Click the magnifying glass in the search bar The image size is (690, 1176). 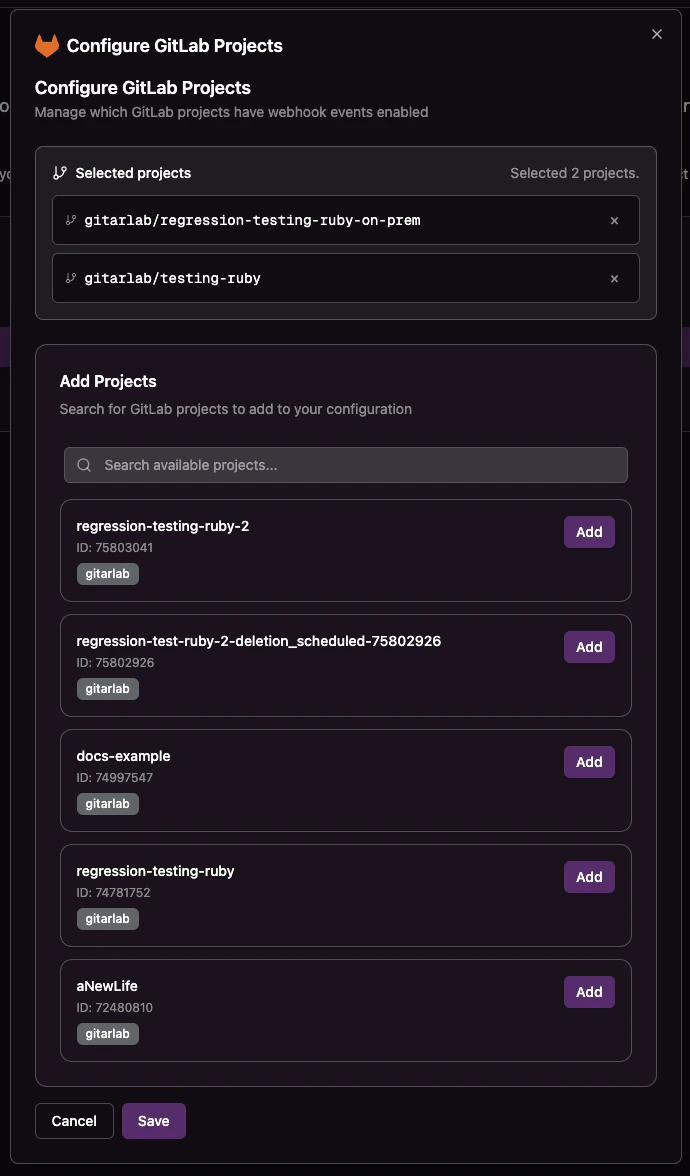coord(84,464)
